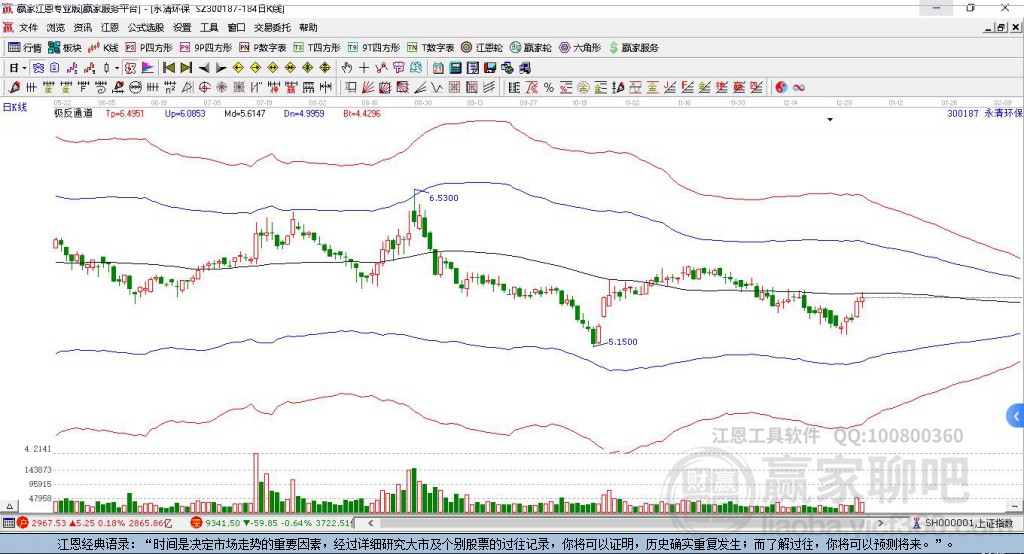Viewport: 1024px width, 554px height.
Task: Select the Gann fan red lines tool
Action: [368, 87]
